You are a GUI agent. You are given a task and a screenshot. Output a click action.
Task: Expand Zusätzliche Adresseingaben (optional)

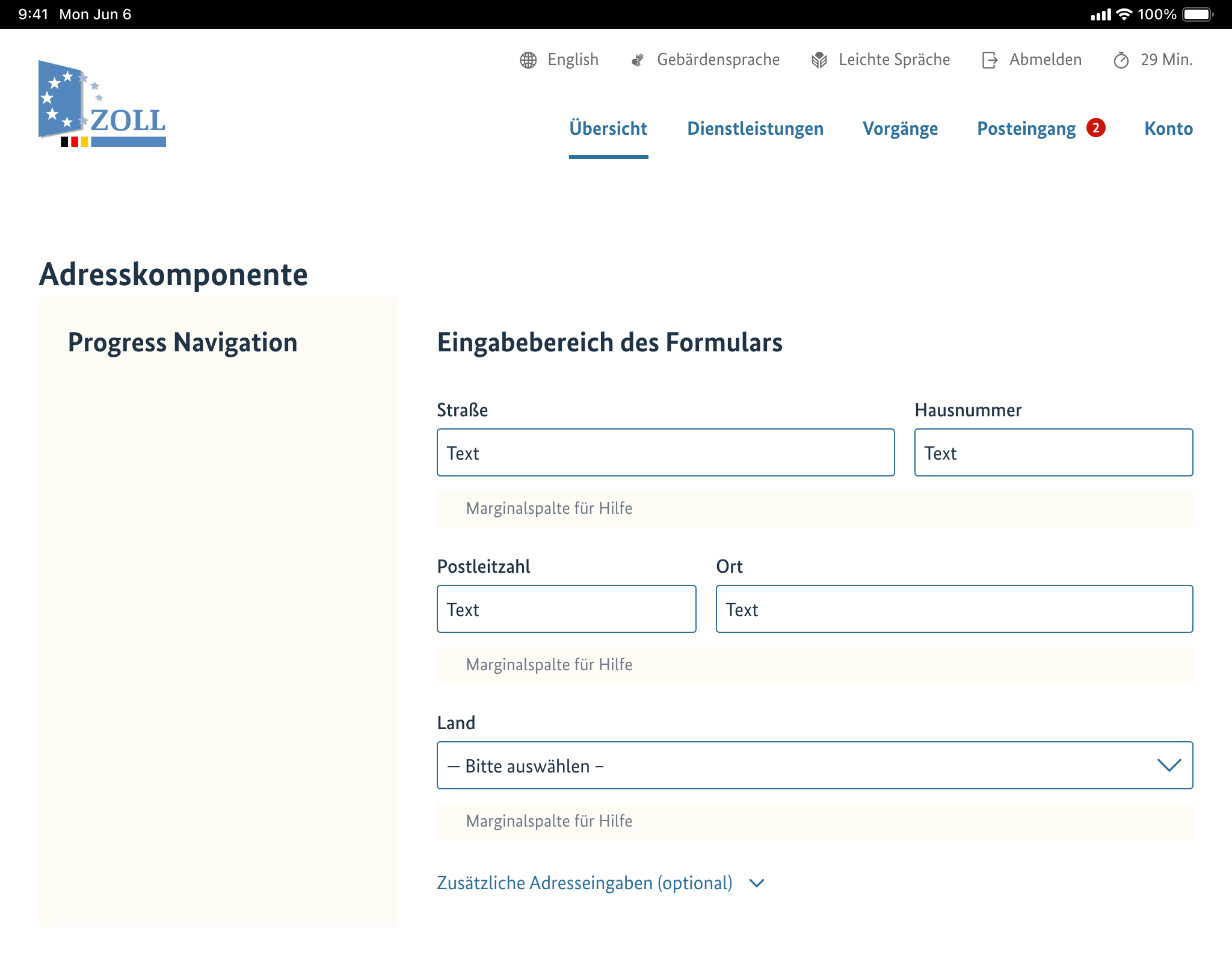tap(585, 883)
